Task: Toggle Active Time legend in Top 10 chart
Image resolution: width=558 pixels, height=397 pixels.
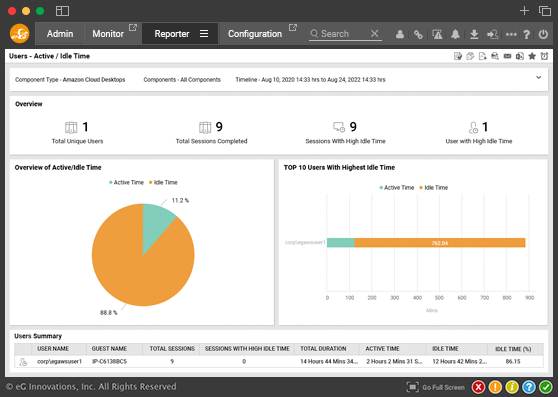Action: point(396,187)
